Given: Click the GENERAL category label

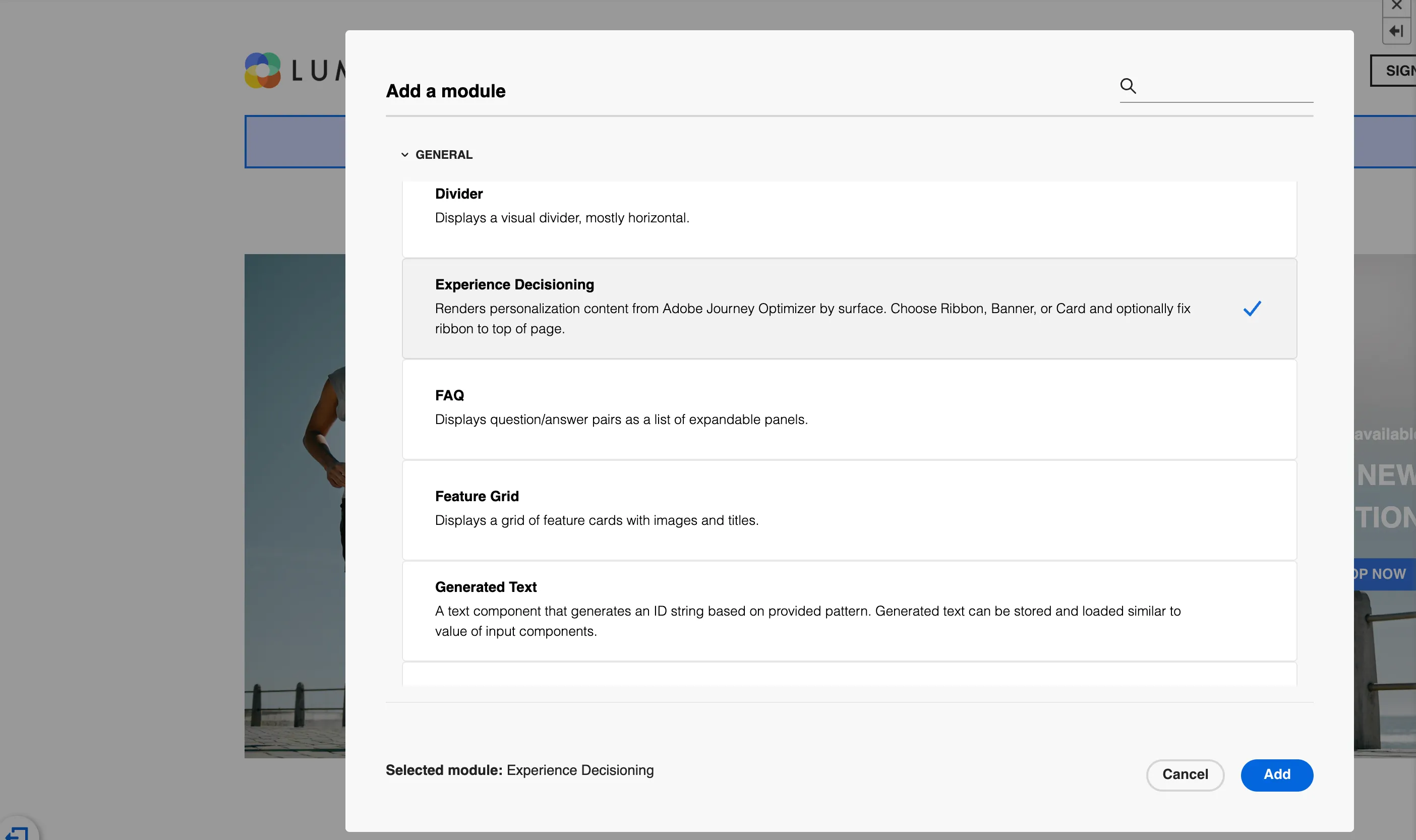Looking at the screenshot, I should tap(444, 154).
